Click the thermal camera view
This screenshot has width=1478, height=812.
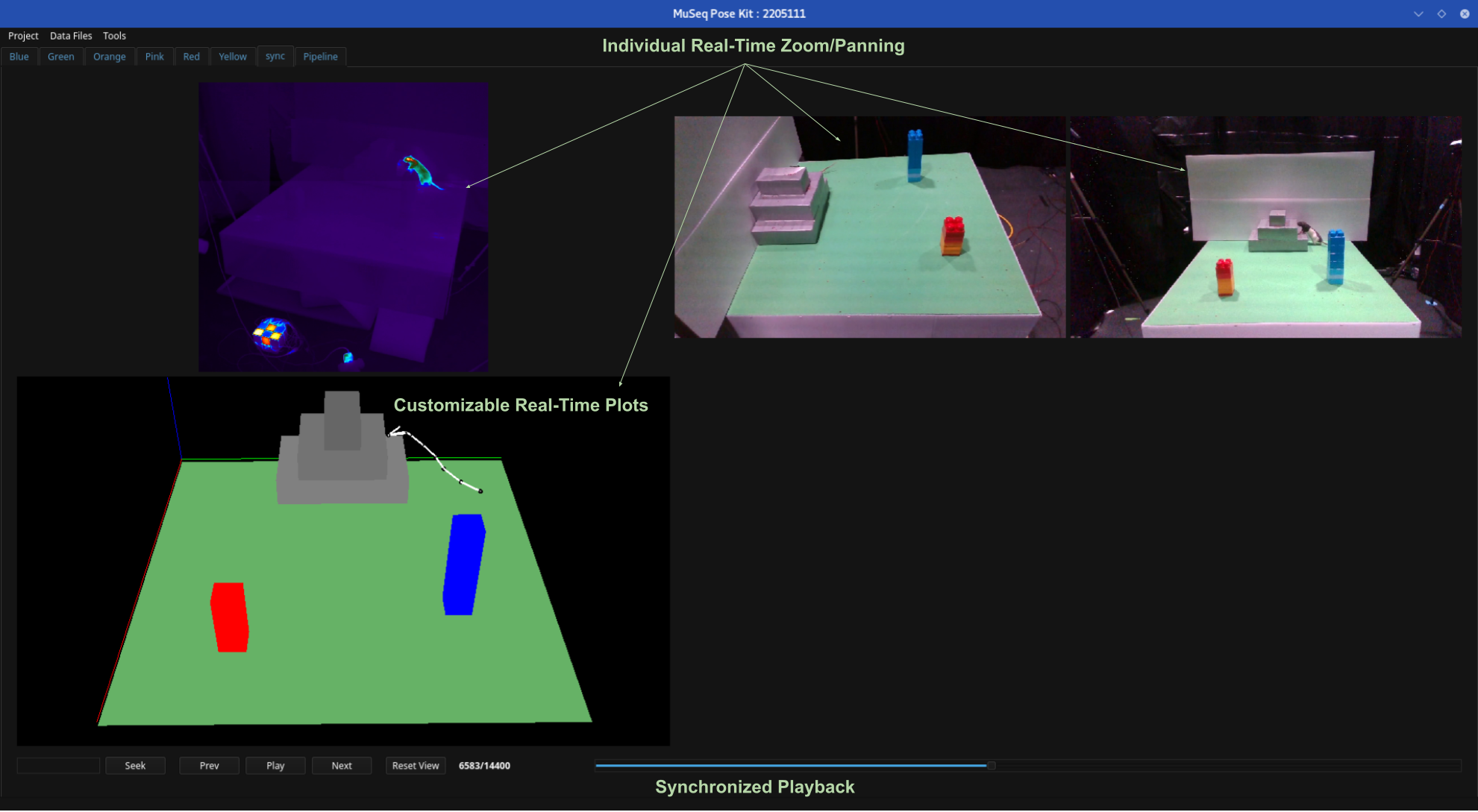[343, 227]
